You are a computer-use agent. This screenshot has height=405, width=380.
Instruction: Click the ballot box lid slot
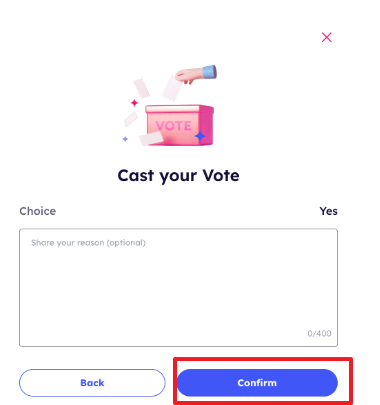point(179,109)
